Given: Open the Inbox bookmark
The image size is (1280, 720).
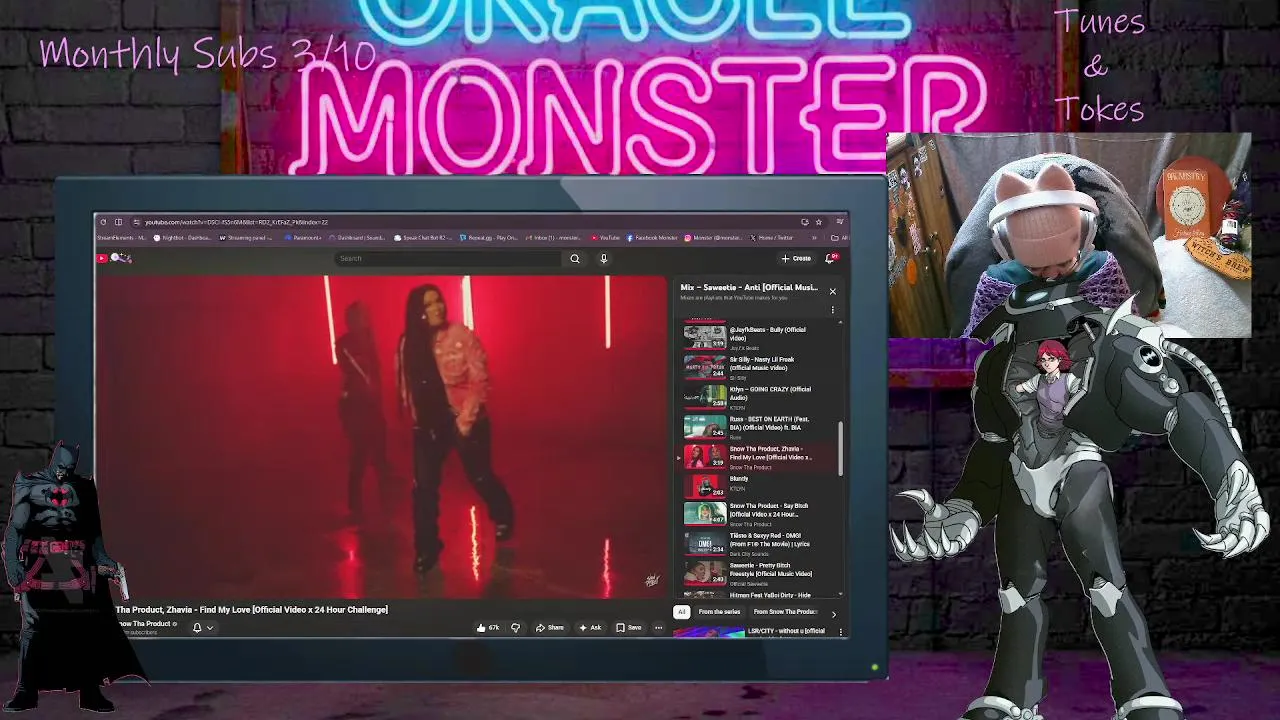Looking at the screenshot, I should pyautogui.click(x=554, y=238).
